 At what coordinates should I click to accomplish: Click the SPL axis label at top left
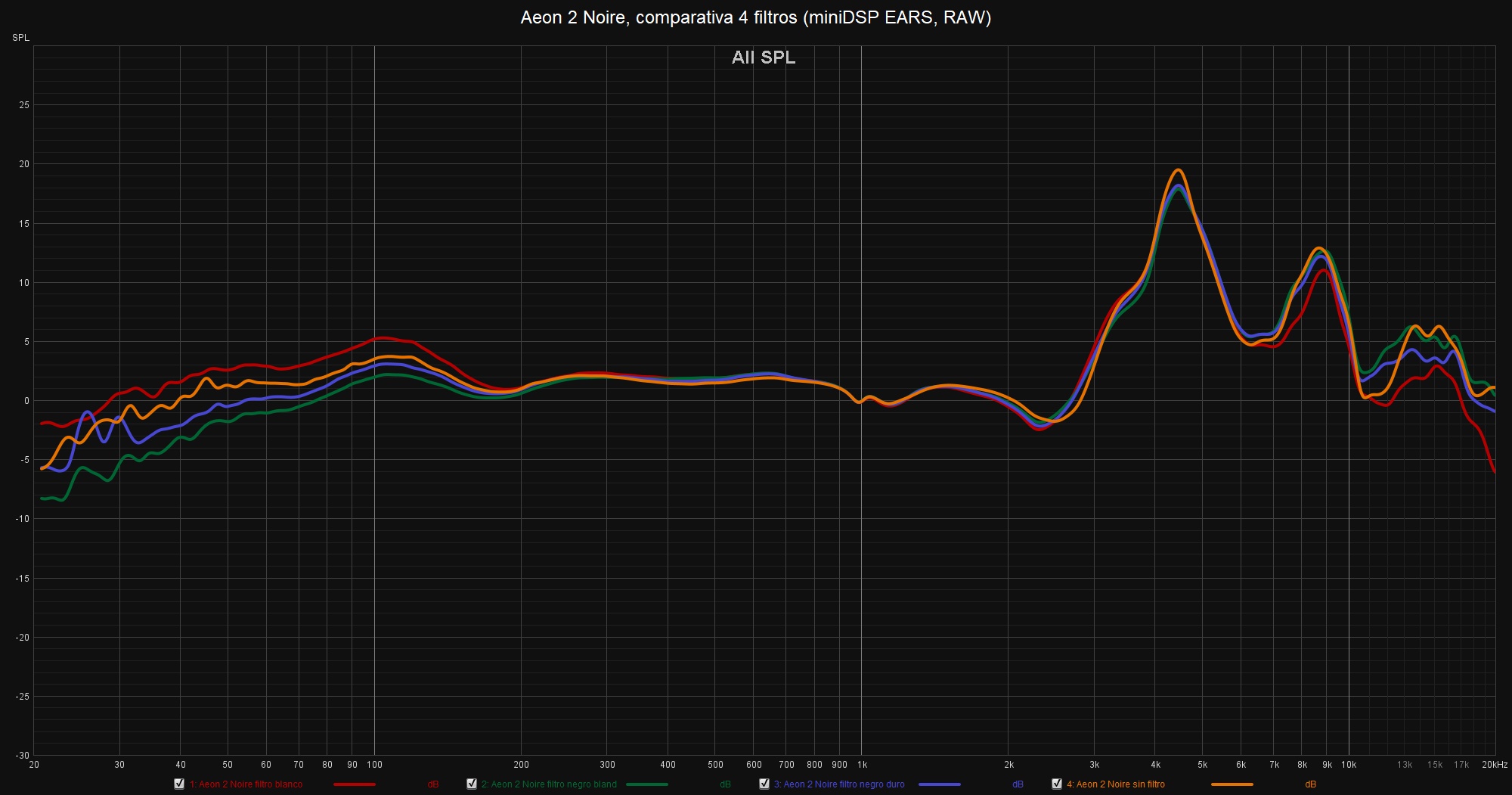pos(20,38)
